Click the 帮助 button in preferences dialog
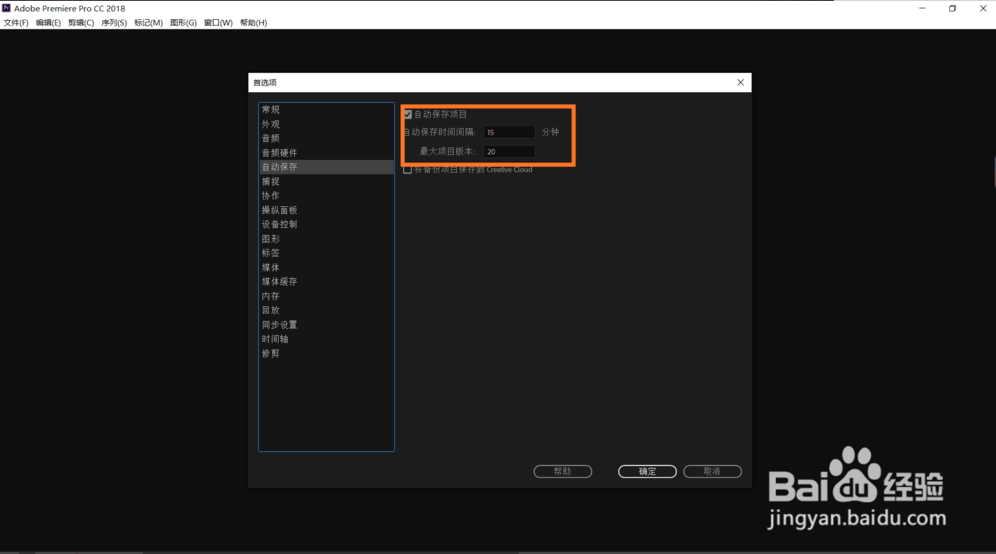 click(563, 471)
